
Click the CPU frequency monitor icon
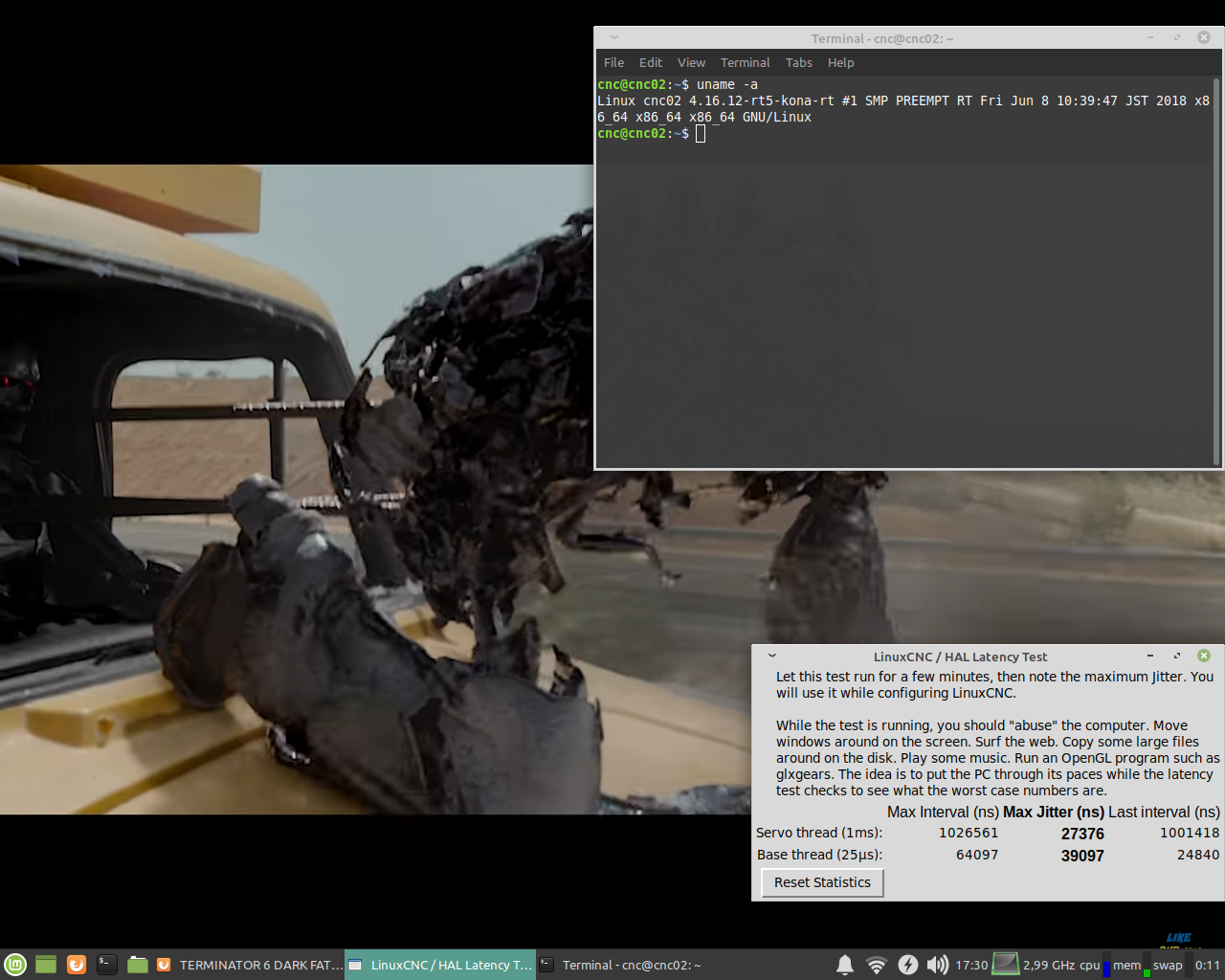(1006, 964)
